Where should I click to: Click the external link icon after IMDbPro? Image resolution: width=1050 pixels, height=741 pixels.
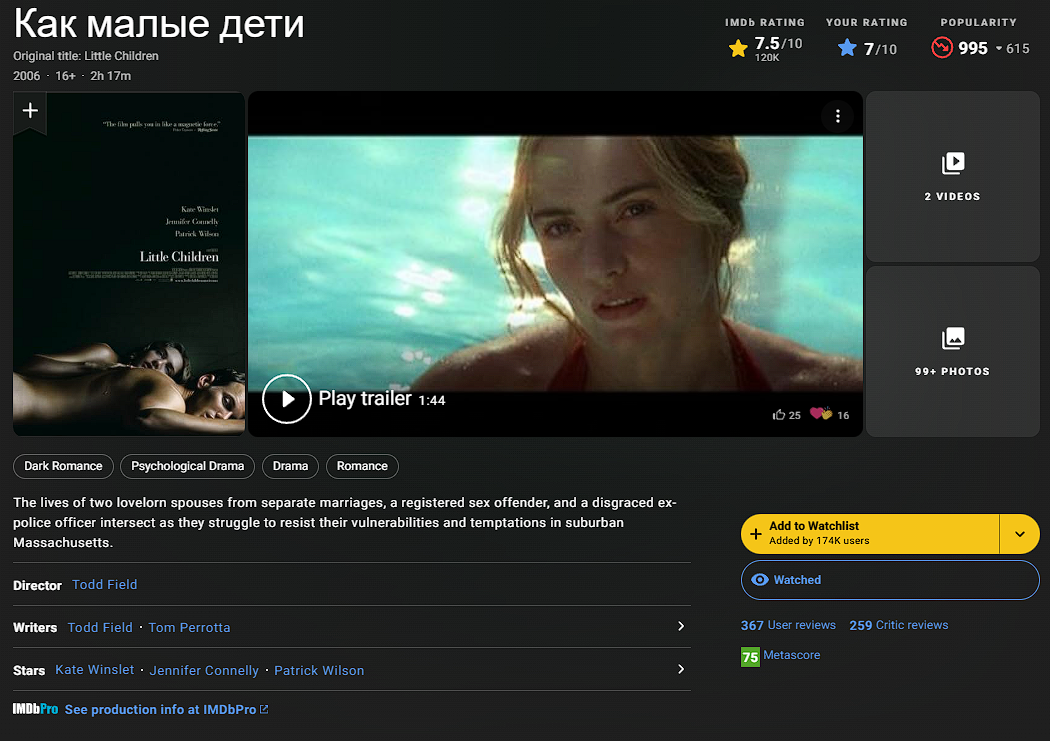click(x=264, y=710)
